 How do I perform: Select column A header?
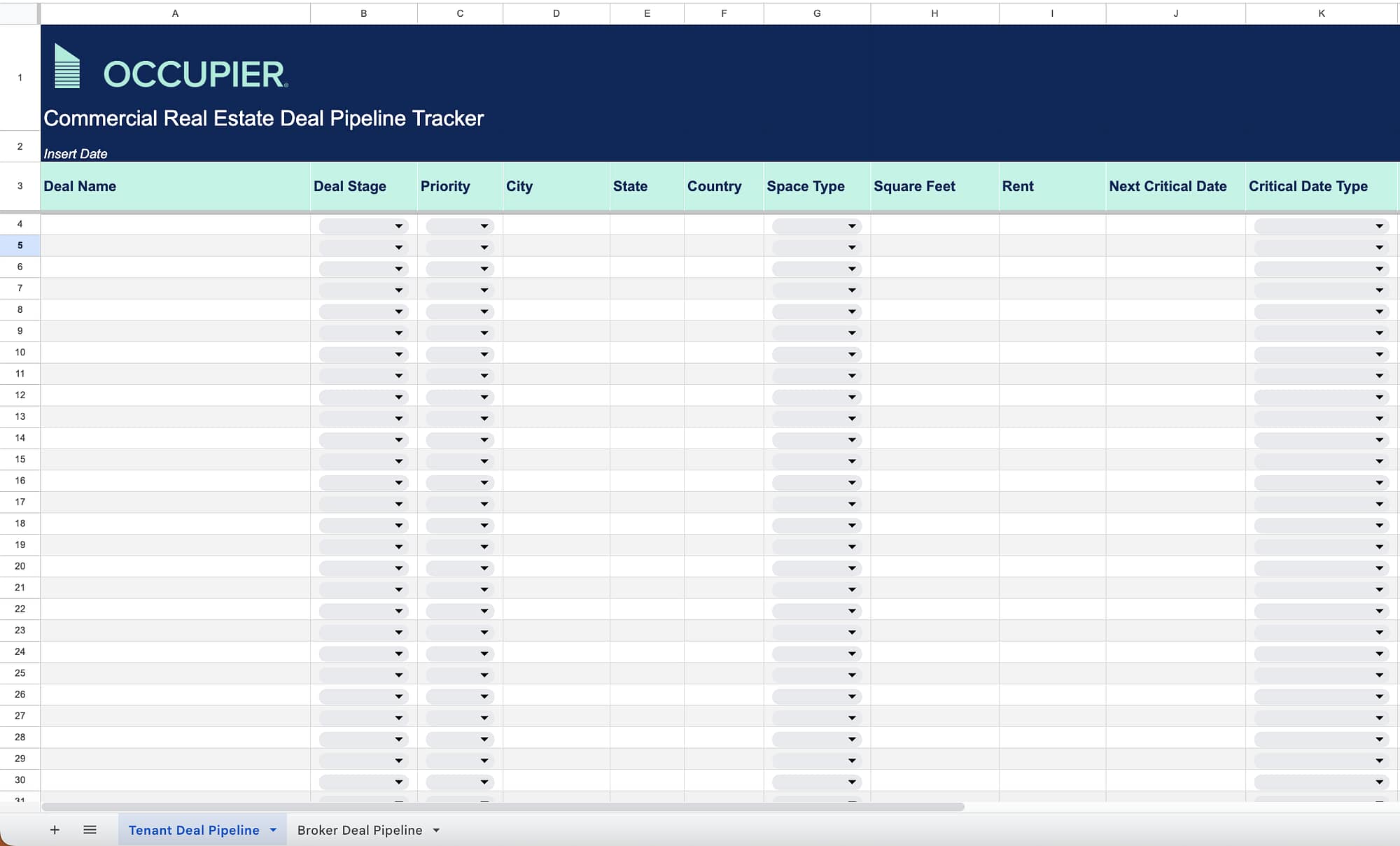(175, 13)
